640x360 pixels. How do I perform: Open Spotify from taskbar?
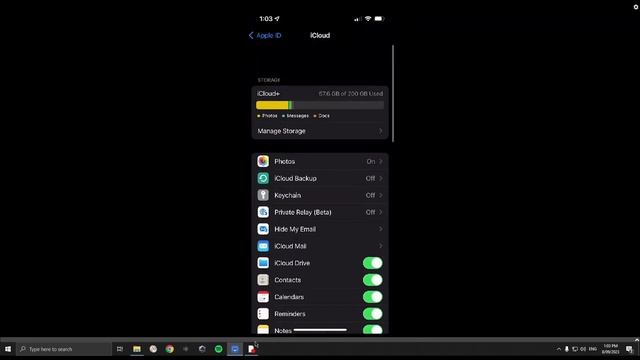218,349
